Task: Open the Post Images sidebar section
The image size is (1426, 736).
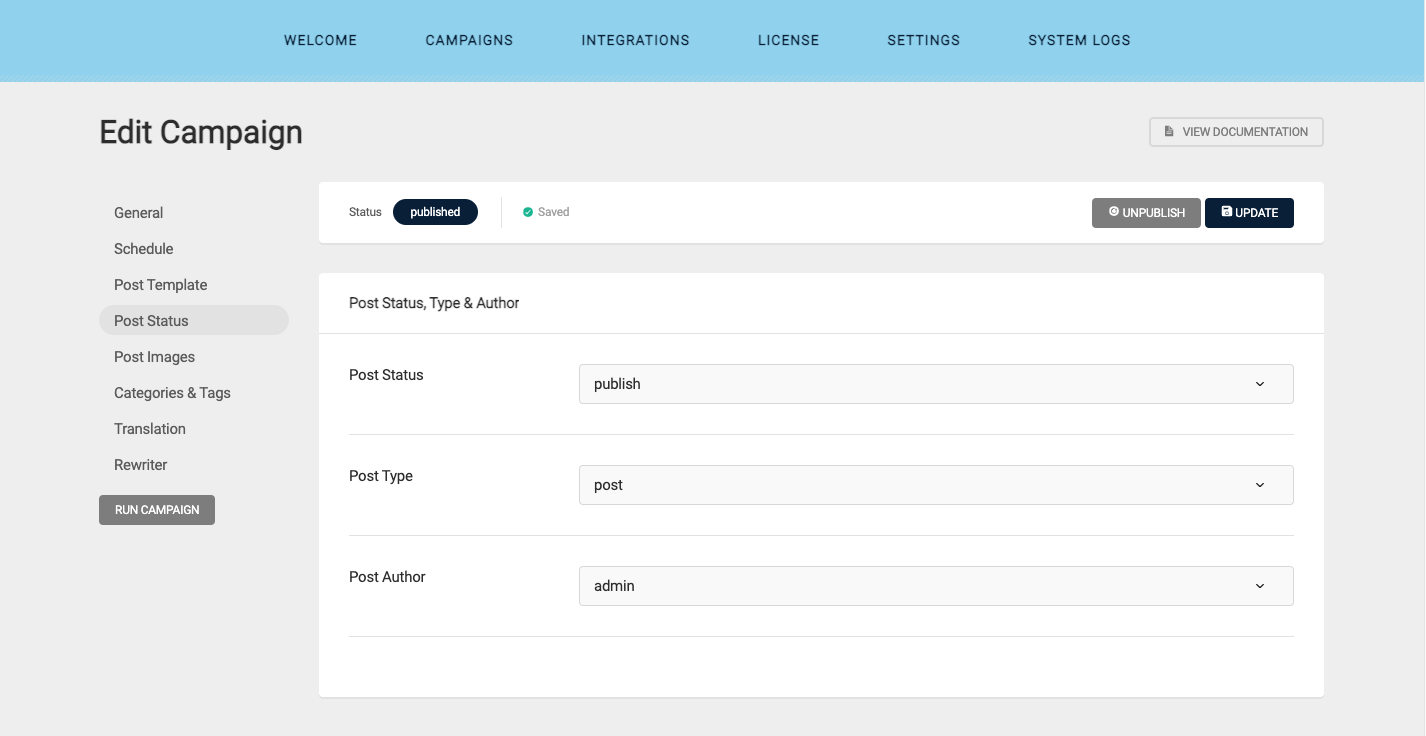Action: click(x=154, y=356)
